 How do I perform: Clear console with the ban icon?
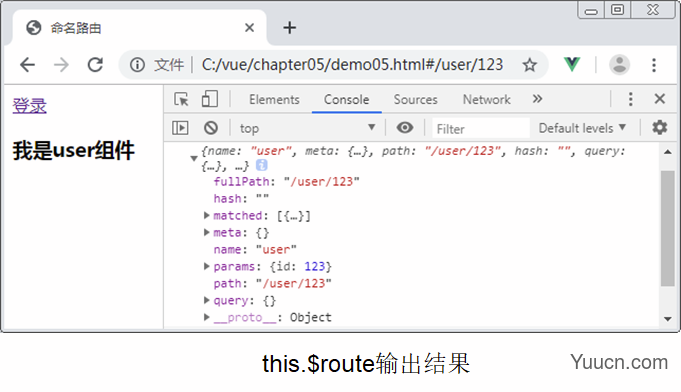click(x=211, y=128)
